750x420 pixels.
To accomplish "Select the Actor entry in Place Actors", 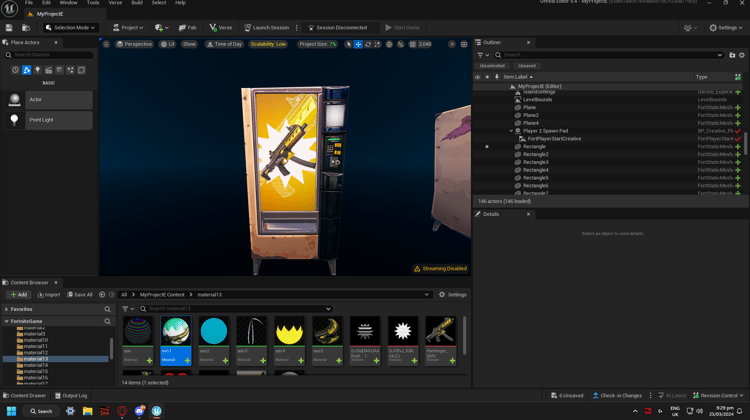I will pos(48,99).
